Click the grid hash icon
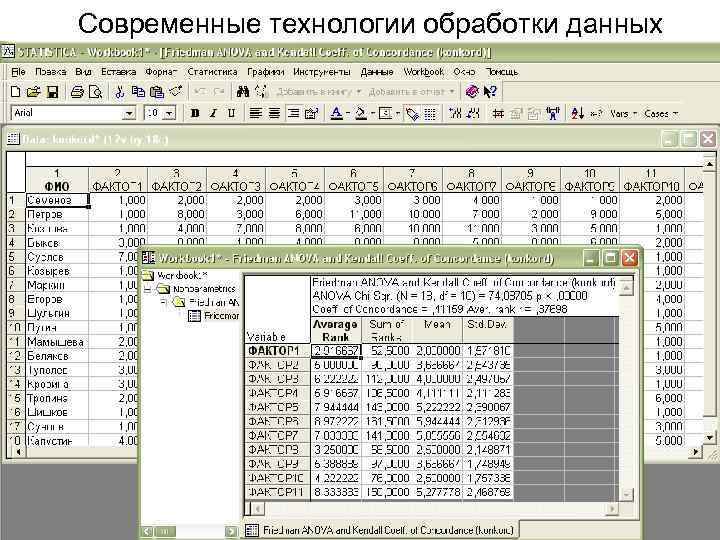The width and height of the screenshot is (720, 540). tap(498, 113)
